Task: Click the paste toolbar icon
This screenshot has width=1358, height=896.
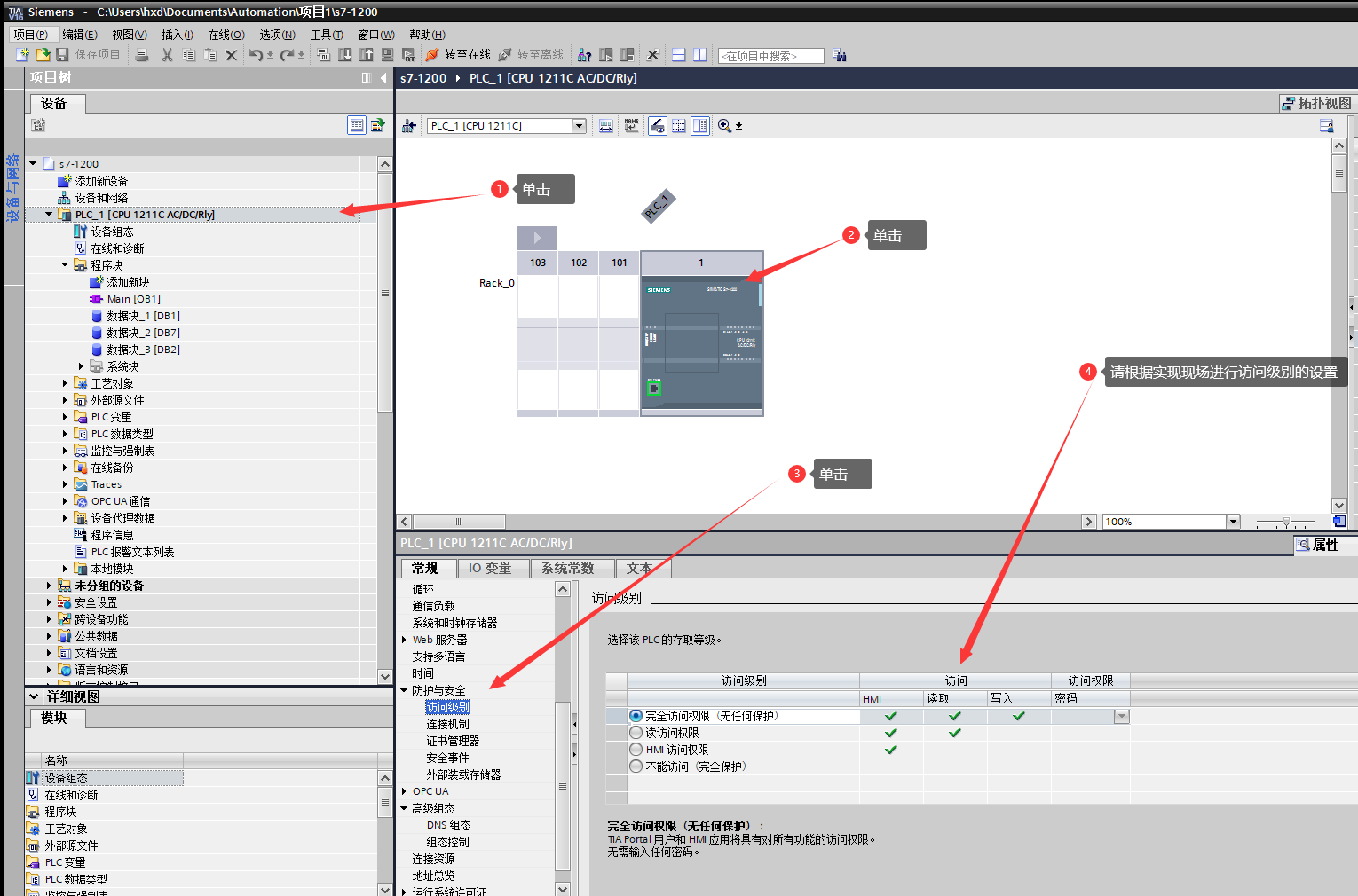Action: 210,55
